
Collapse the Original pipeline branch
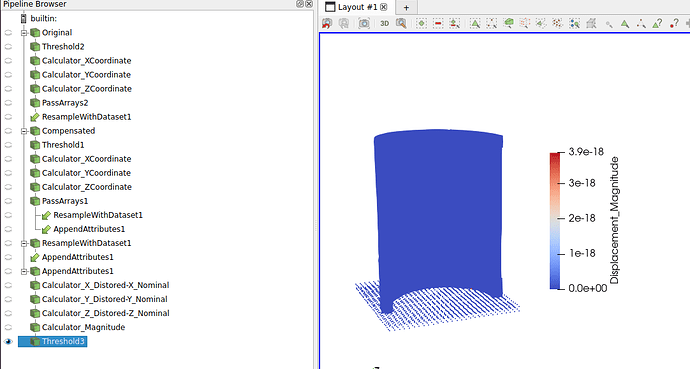point(24,33)
